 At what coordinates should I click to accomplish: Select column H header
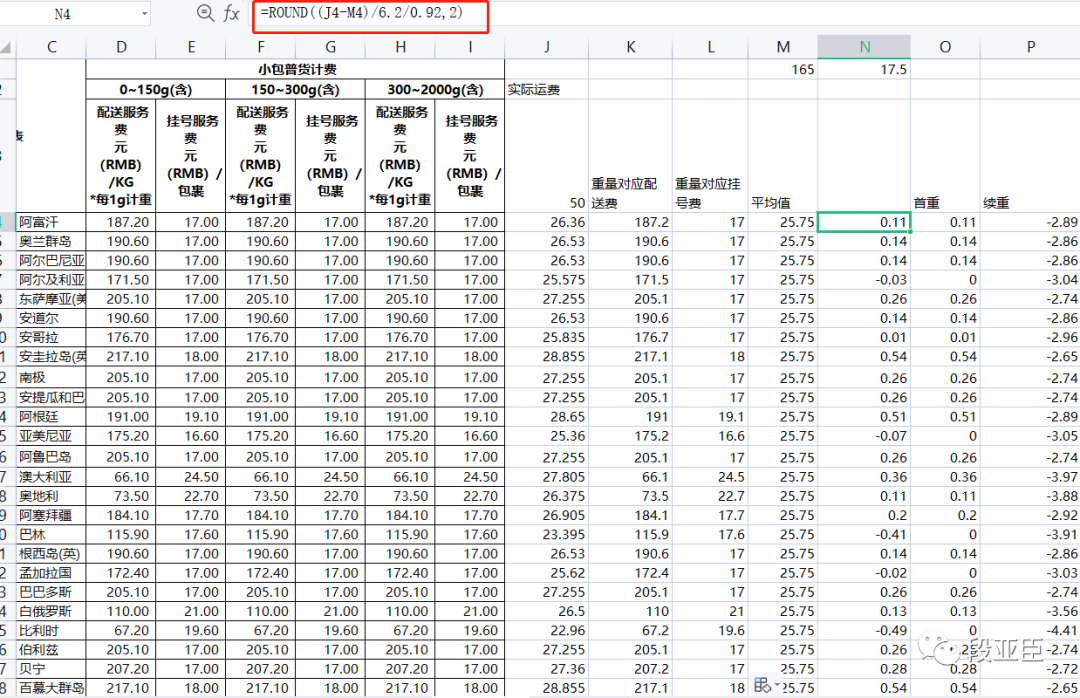pyautogui.click(x=400, y=47)
